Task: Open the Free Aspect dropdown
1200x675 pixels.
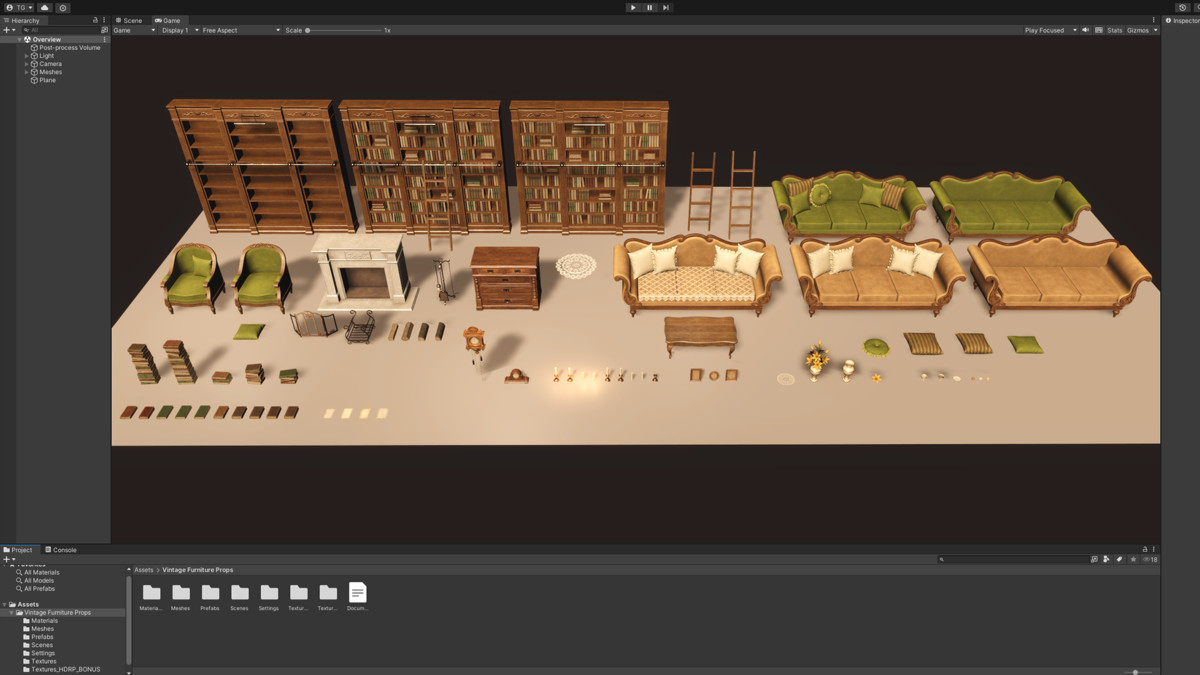Action: coord(241,30)
